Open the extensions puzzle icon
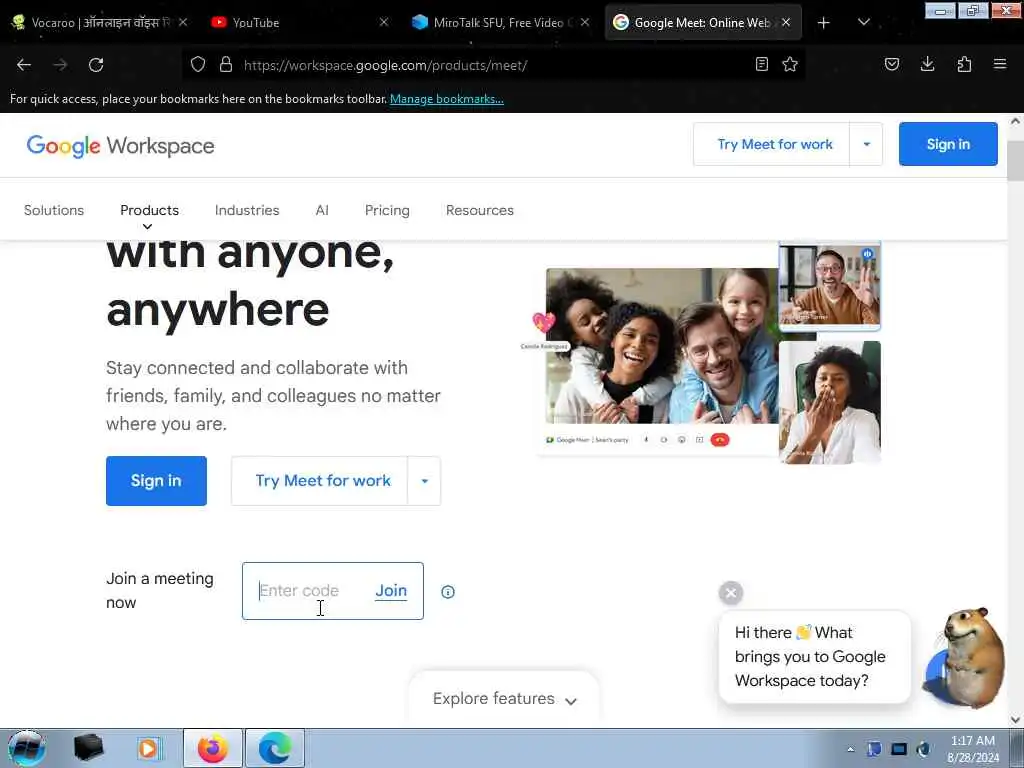The image size is (1024, 768). [964, 64]
